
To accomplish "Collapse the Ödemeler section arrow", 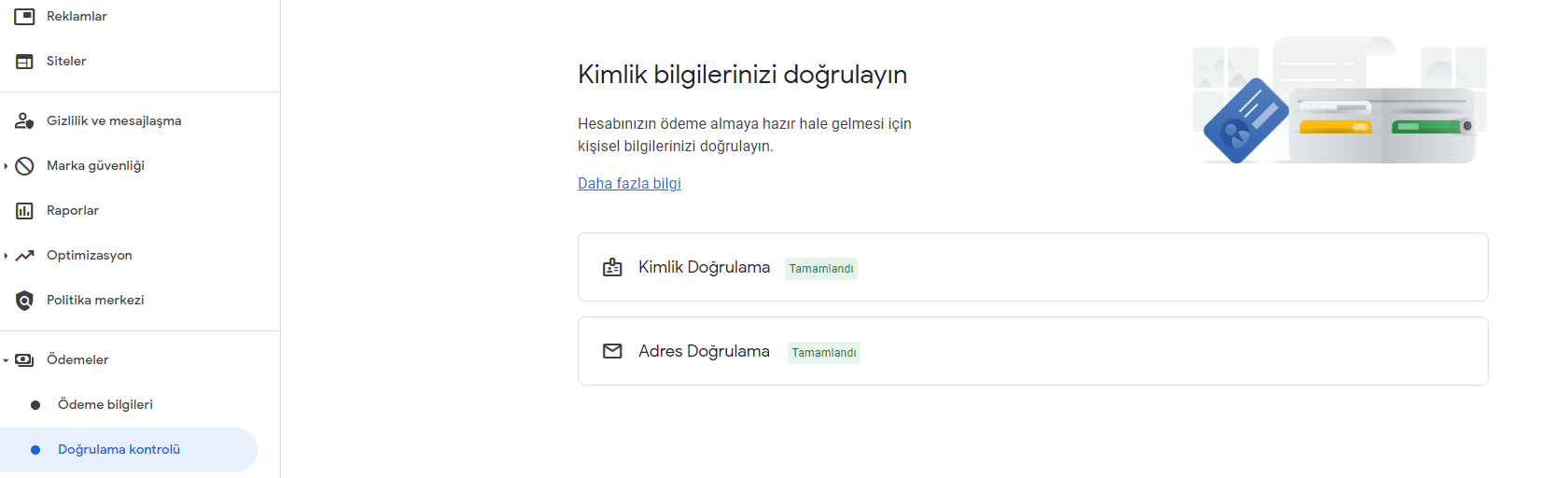I will point(6,360).
